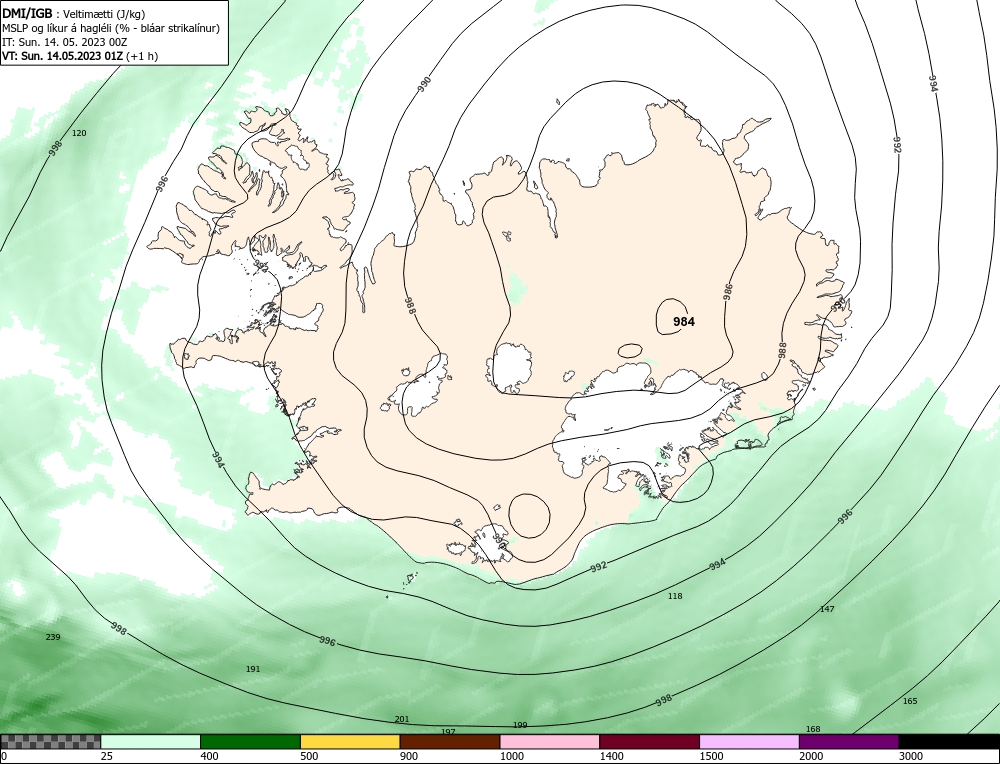This screenshot has width=1000, height=764.
Task: Click the CAPE value 197
Action: [x=448, y=731]
